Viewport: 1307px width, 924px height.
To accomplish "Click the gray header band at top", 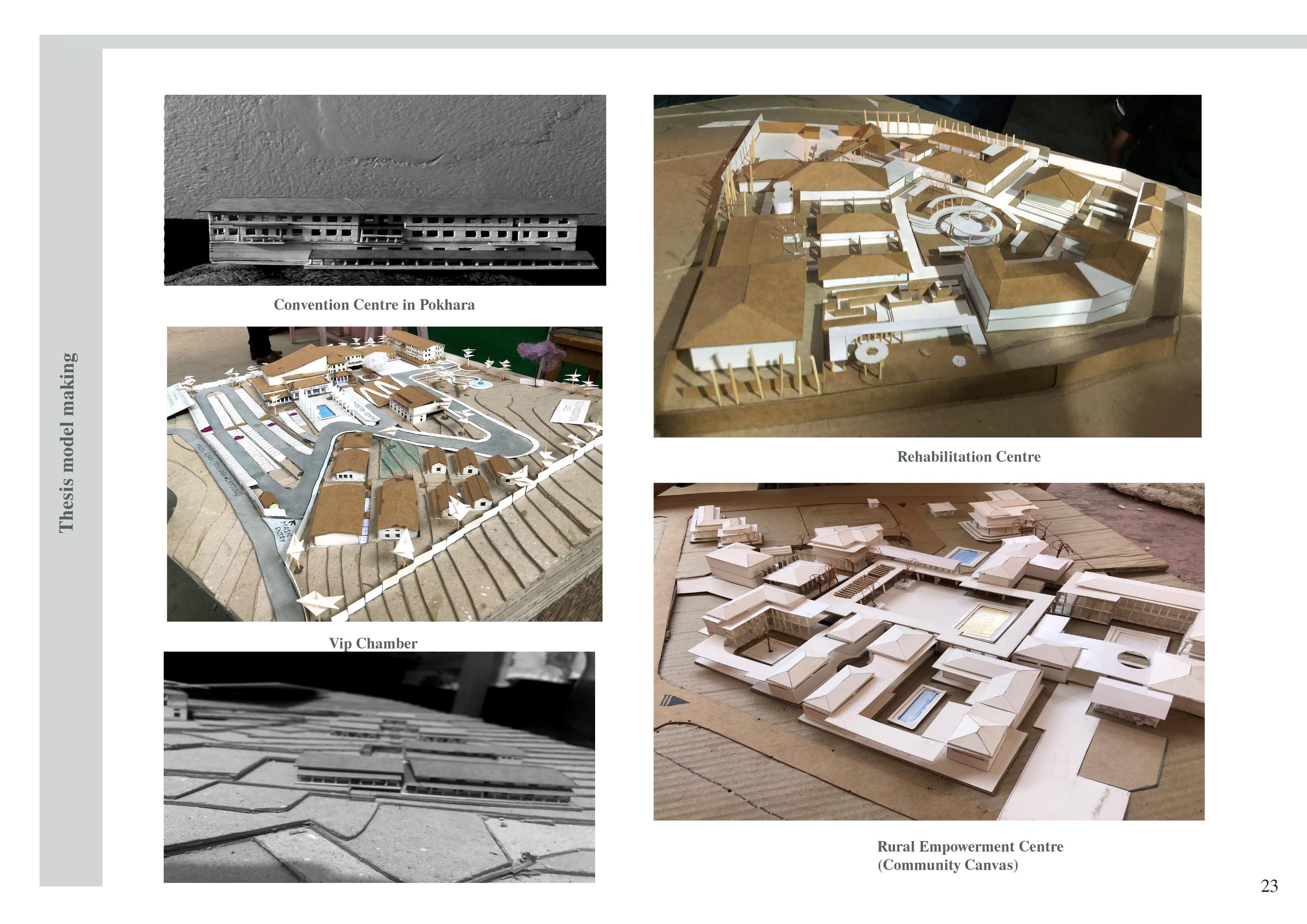I will coord(683,41).
